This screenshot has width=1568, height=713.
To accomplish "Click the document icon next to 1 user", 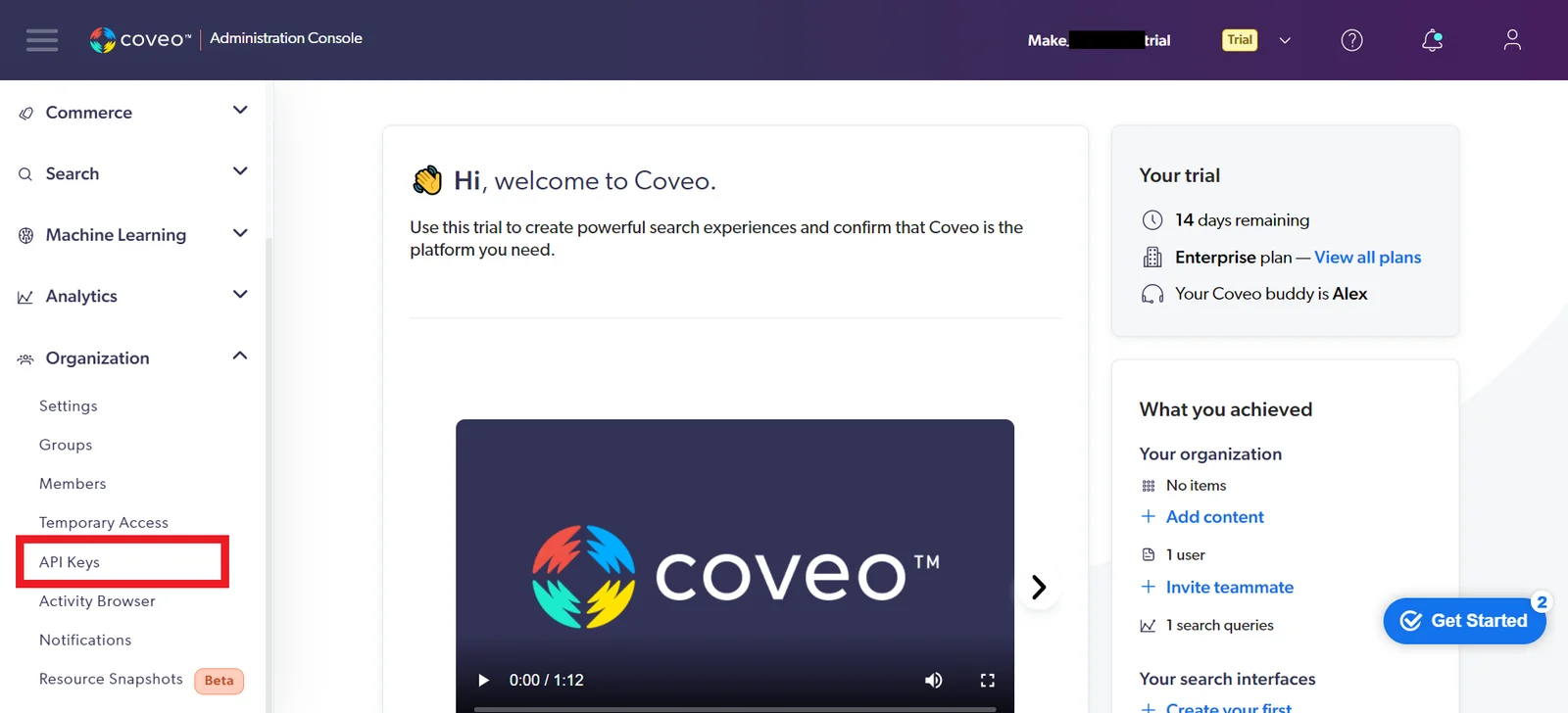I will (x=1149, y=554).
